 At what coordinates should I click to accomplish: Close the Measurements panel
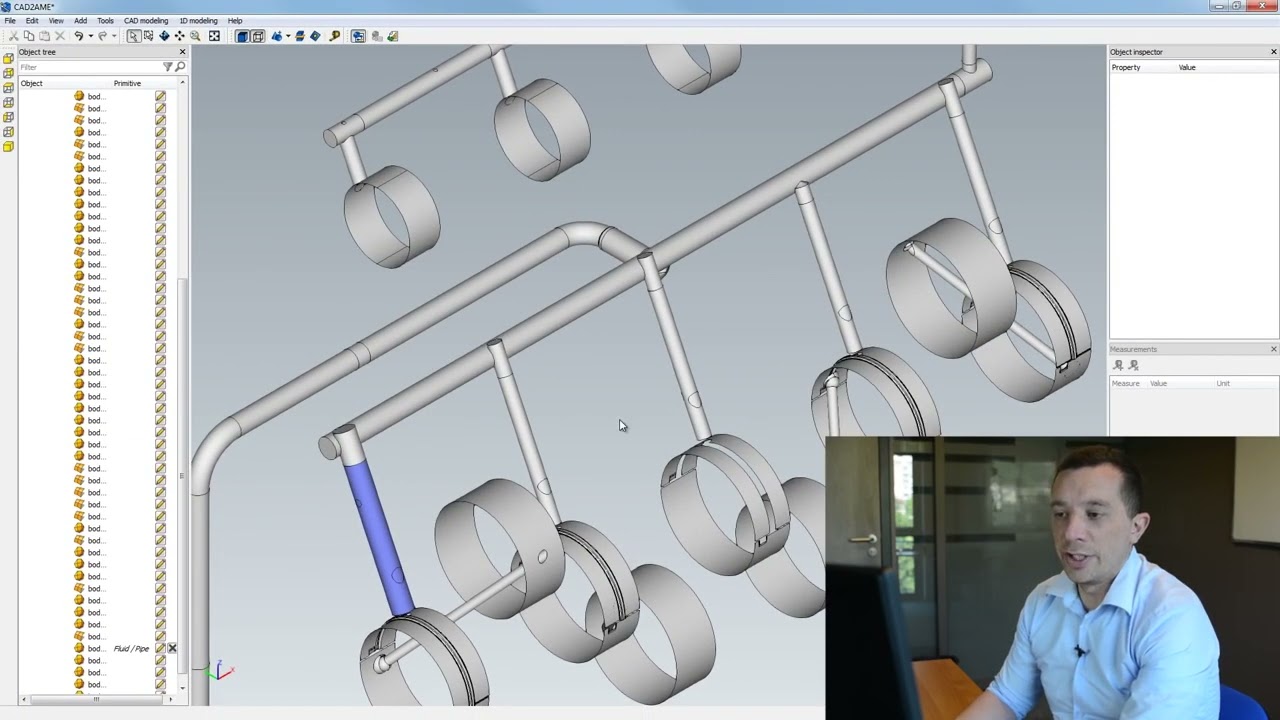1273,349
